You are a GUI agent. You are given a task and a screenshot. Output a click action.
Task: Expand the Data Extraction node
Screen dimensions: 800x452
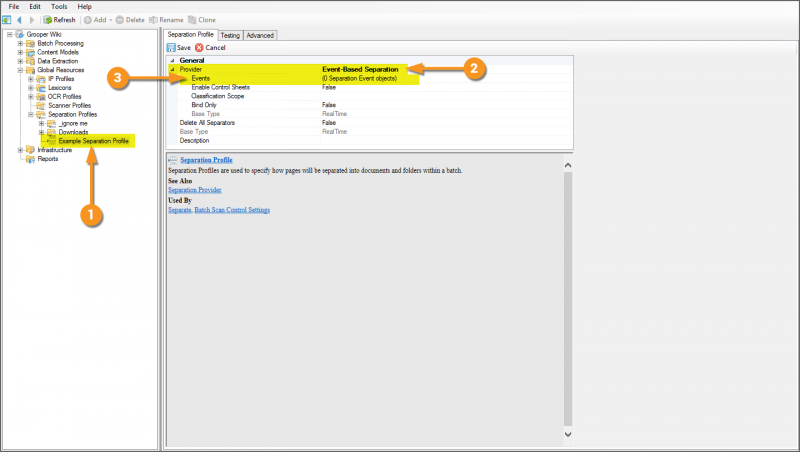pos(20,61)
